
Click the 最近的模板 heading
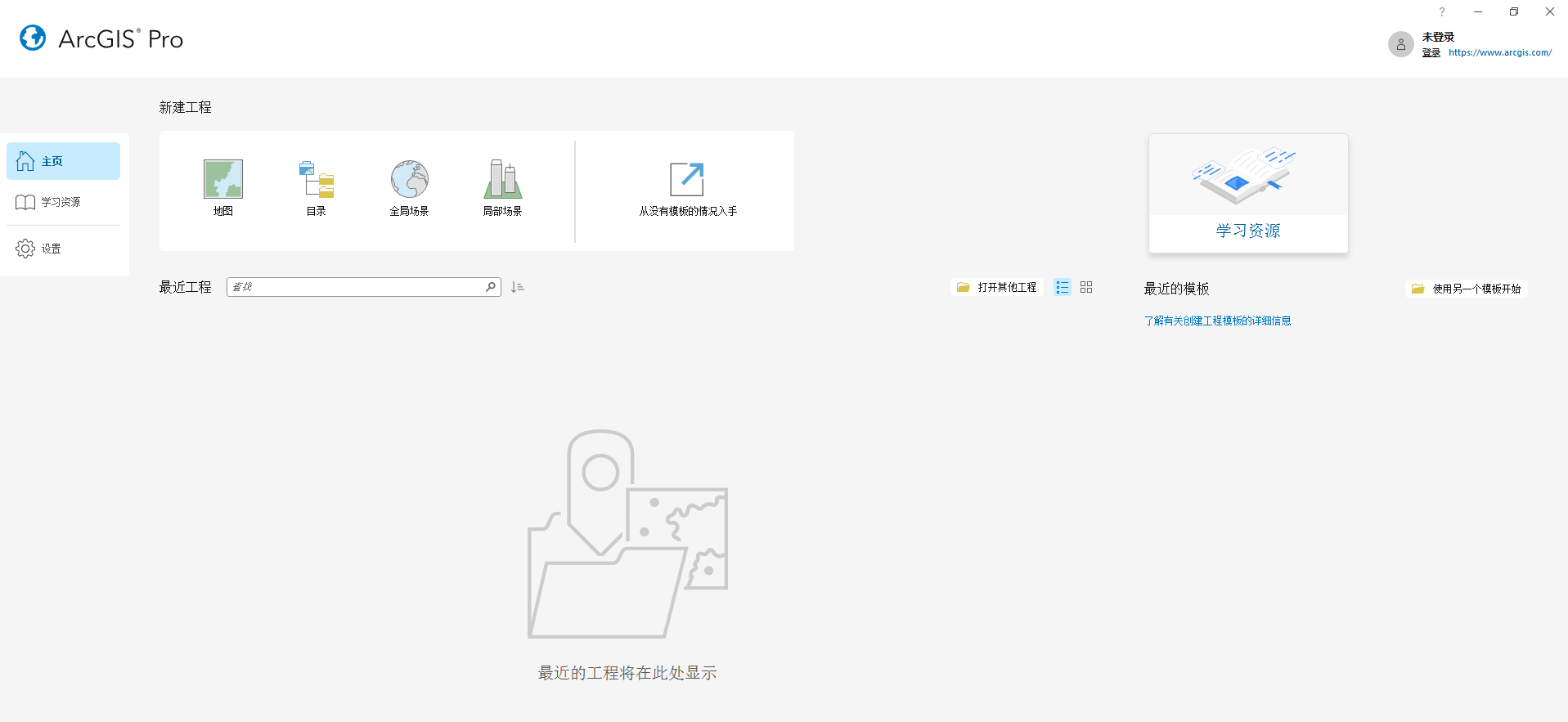coord(1176,289)
